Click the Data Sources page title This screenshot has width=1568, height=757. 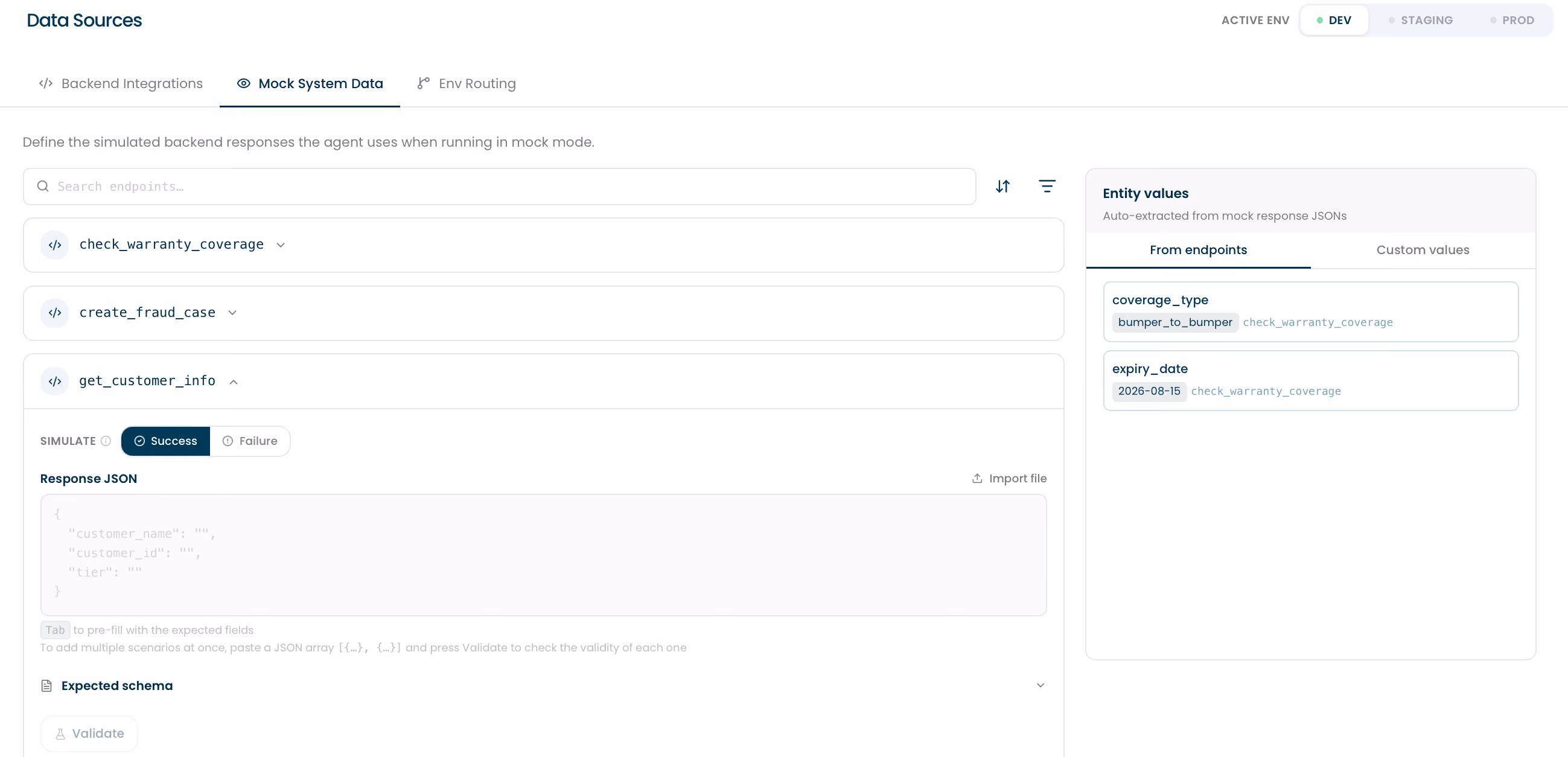pos(84,20)
